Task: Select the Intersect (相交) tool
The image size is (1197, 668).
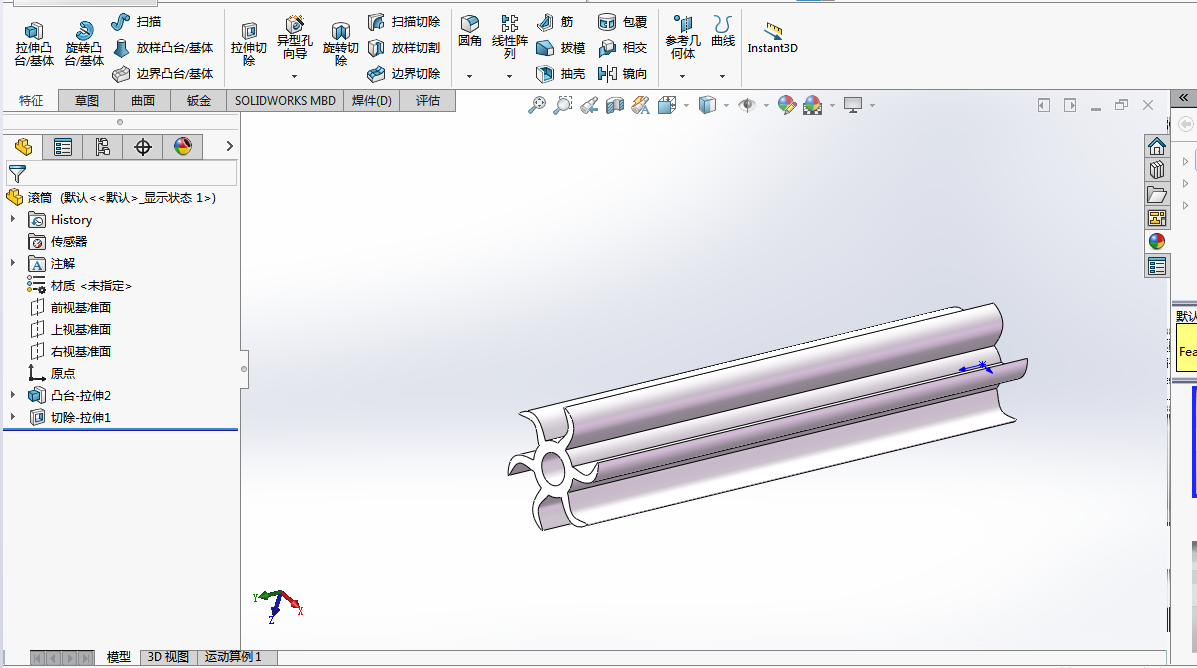Action: tap(622, 48)
